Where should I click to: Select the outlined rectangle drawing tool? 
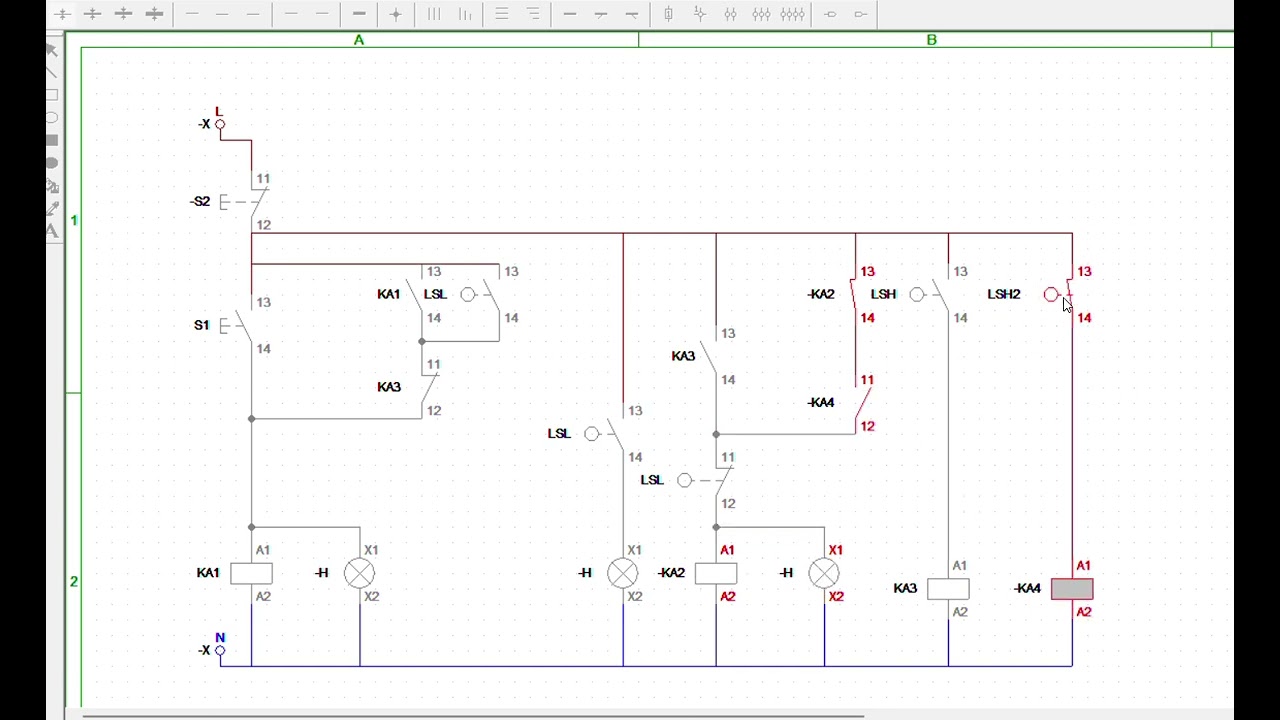tap(52, 95)
